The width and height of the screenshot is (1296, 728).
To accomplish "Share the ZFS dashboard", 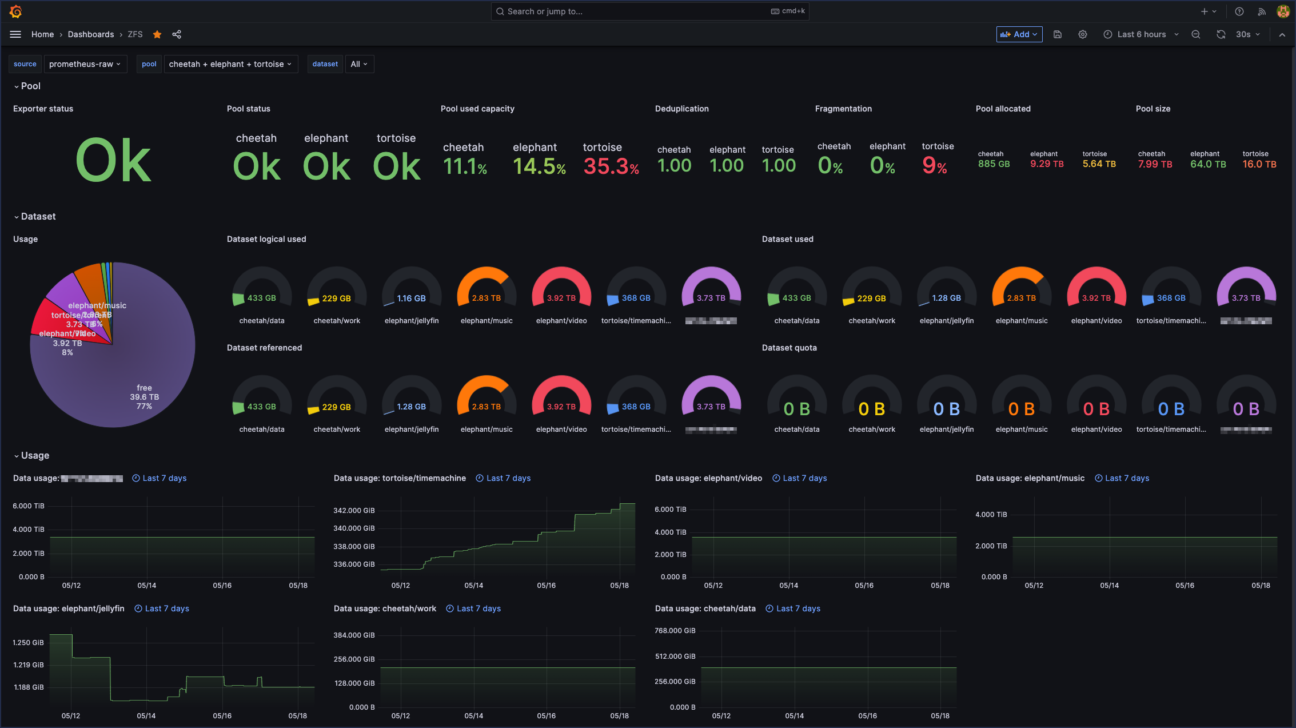I will point(177,34).
